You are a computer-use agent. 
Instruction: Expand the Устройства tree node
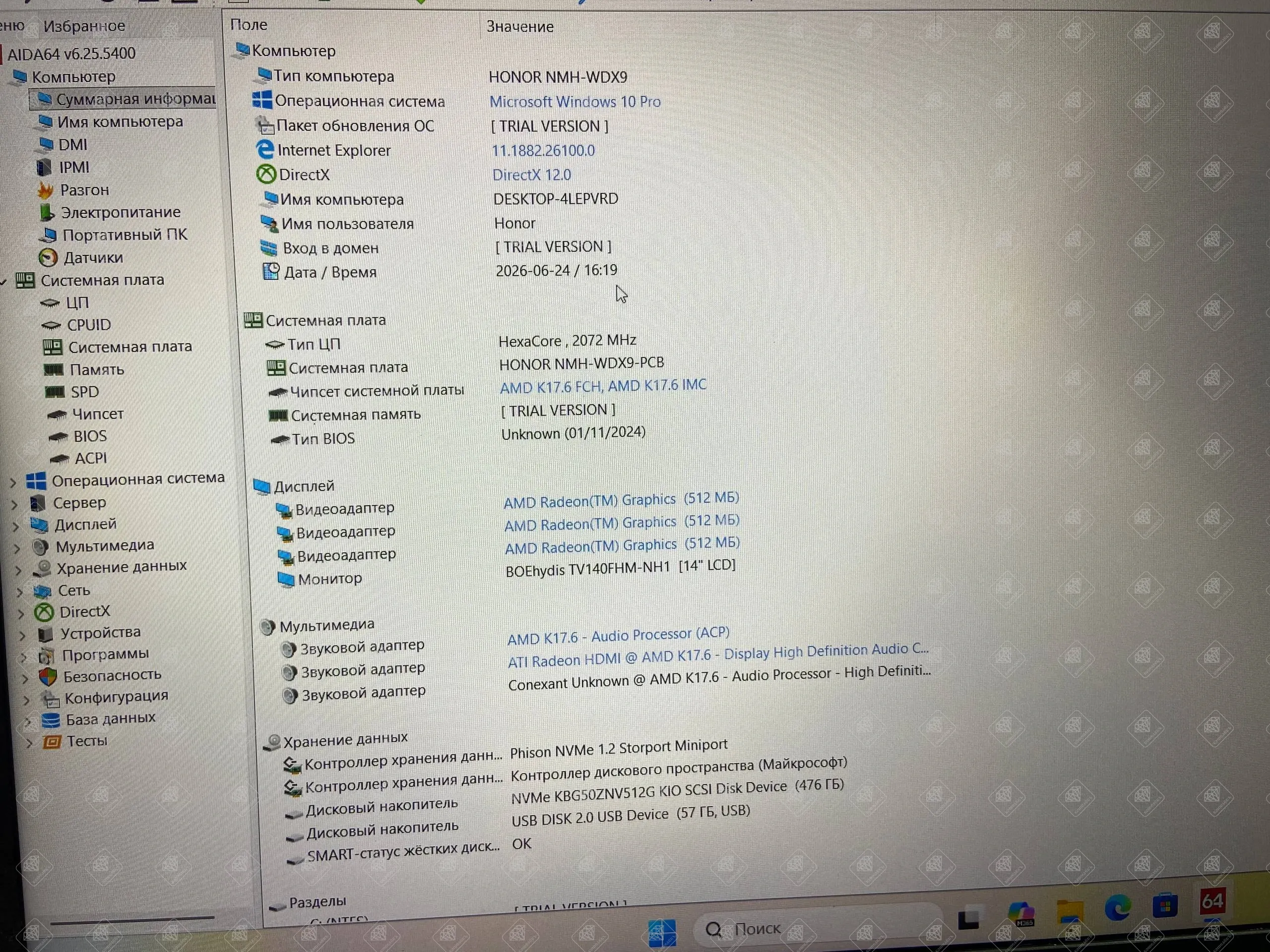pos(22,635)
